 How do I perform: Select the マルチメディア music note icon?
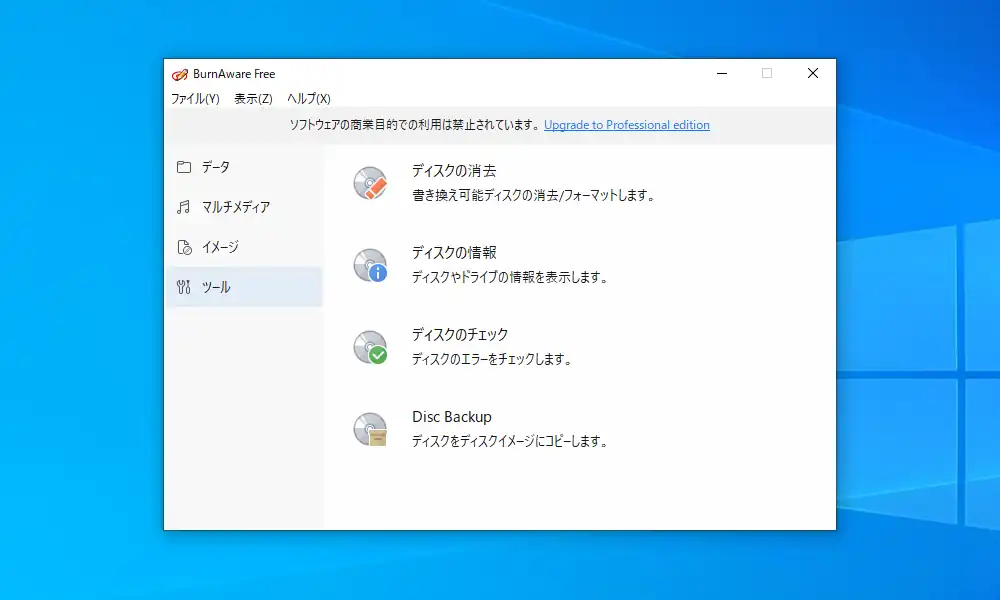pos(185,207)
